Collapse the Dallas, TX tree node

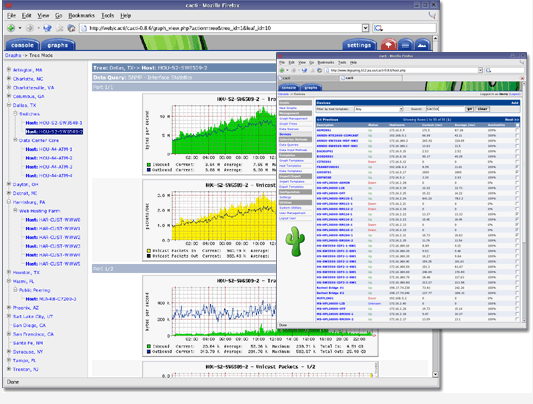pyautogui.click(x=9, y=105)
